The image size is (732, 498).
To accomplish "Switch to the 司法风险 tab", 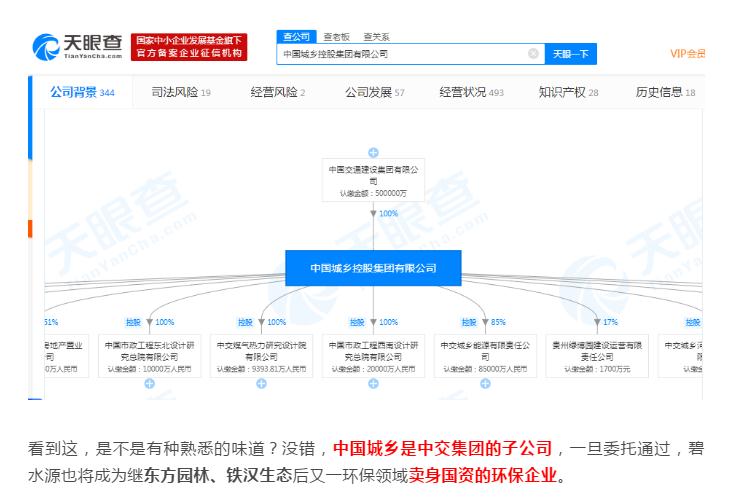I will (181, 92).
